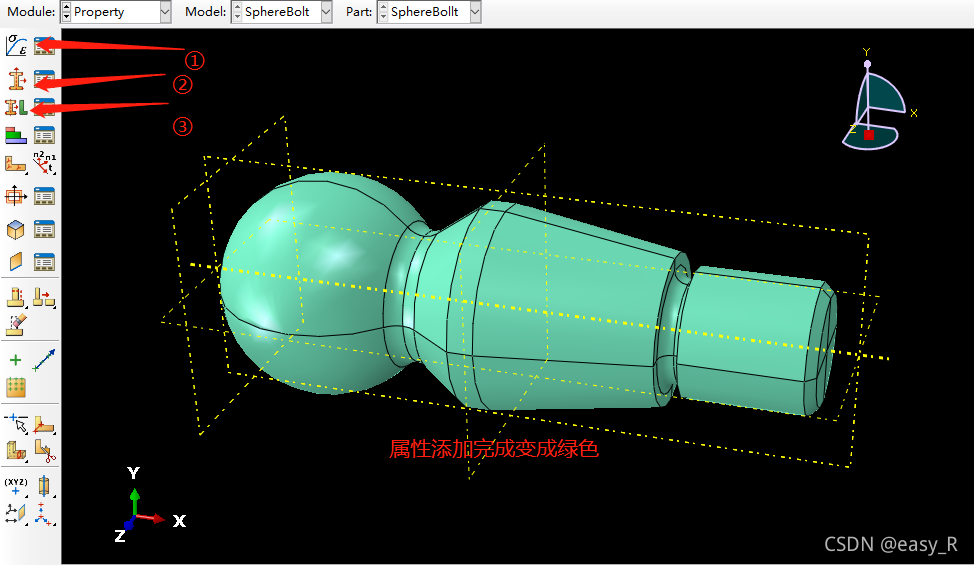Step through models with the Model spinner
974x566 pixels.
coord(237,12)
